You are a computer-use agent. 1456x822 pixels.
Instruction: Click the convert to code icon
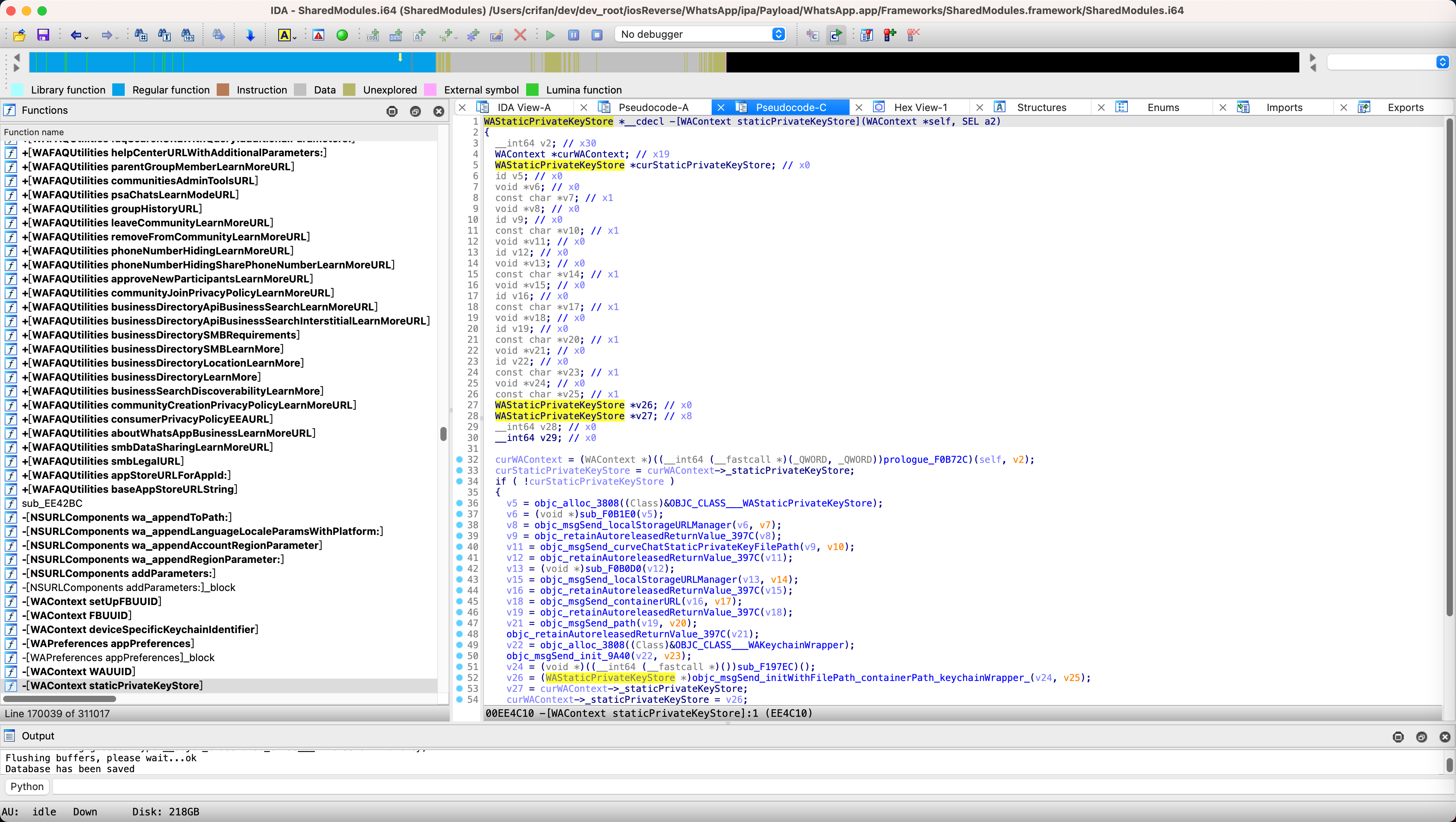click(x=373, y=35)
